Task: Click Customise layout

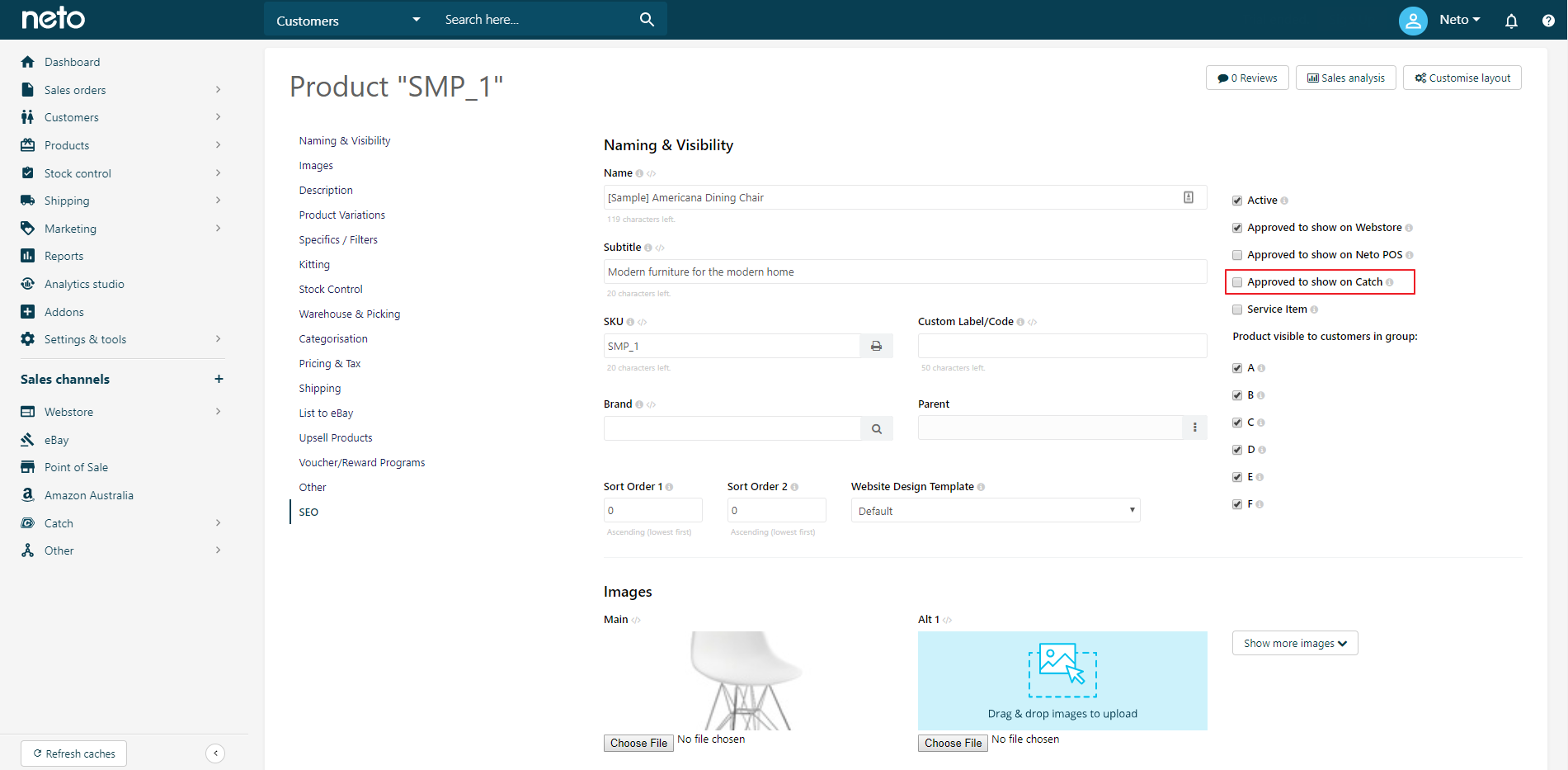Action: tap(1462, 78)
